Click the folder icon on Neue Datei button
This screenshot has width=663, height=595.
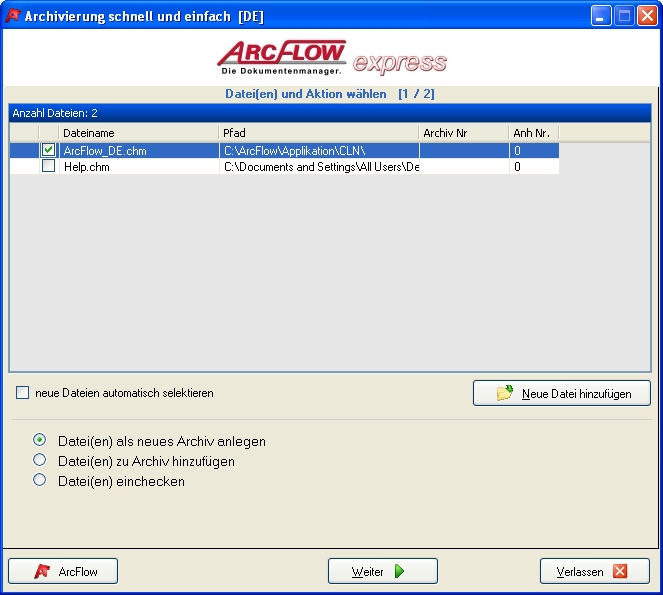(x=505, y=392)
